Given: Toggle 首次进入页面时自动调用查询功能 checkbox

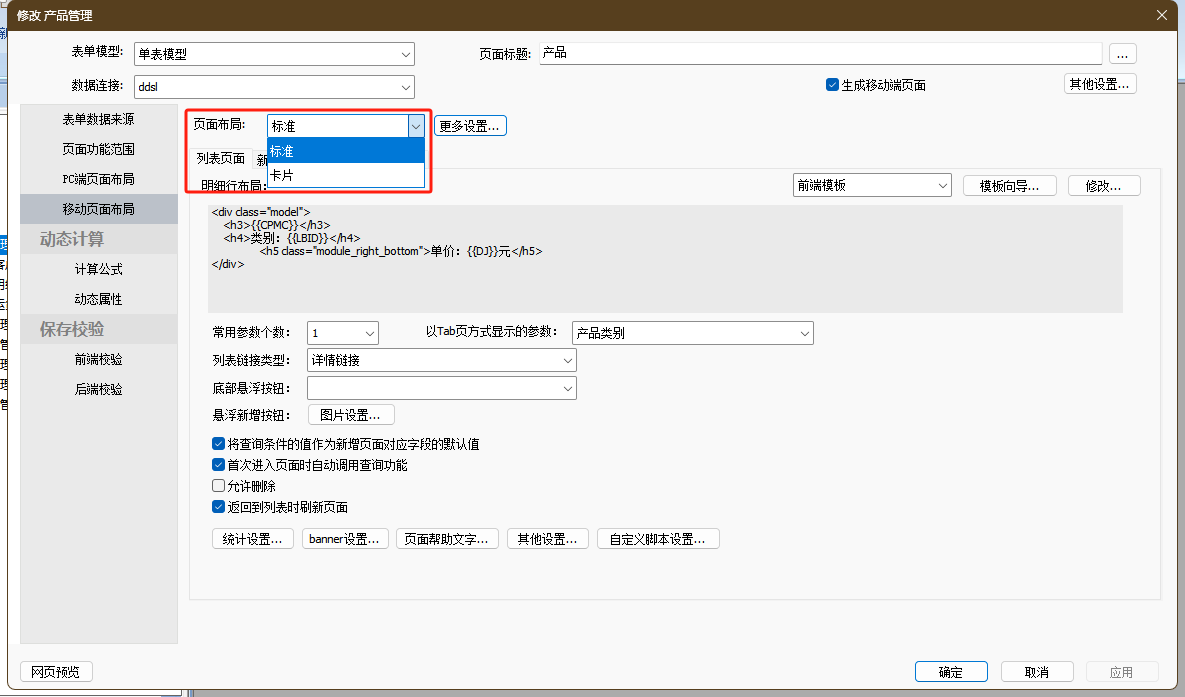Looking at the screenshot, I should (x=219, y=465).
